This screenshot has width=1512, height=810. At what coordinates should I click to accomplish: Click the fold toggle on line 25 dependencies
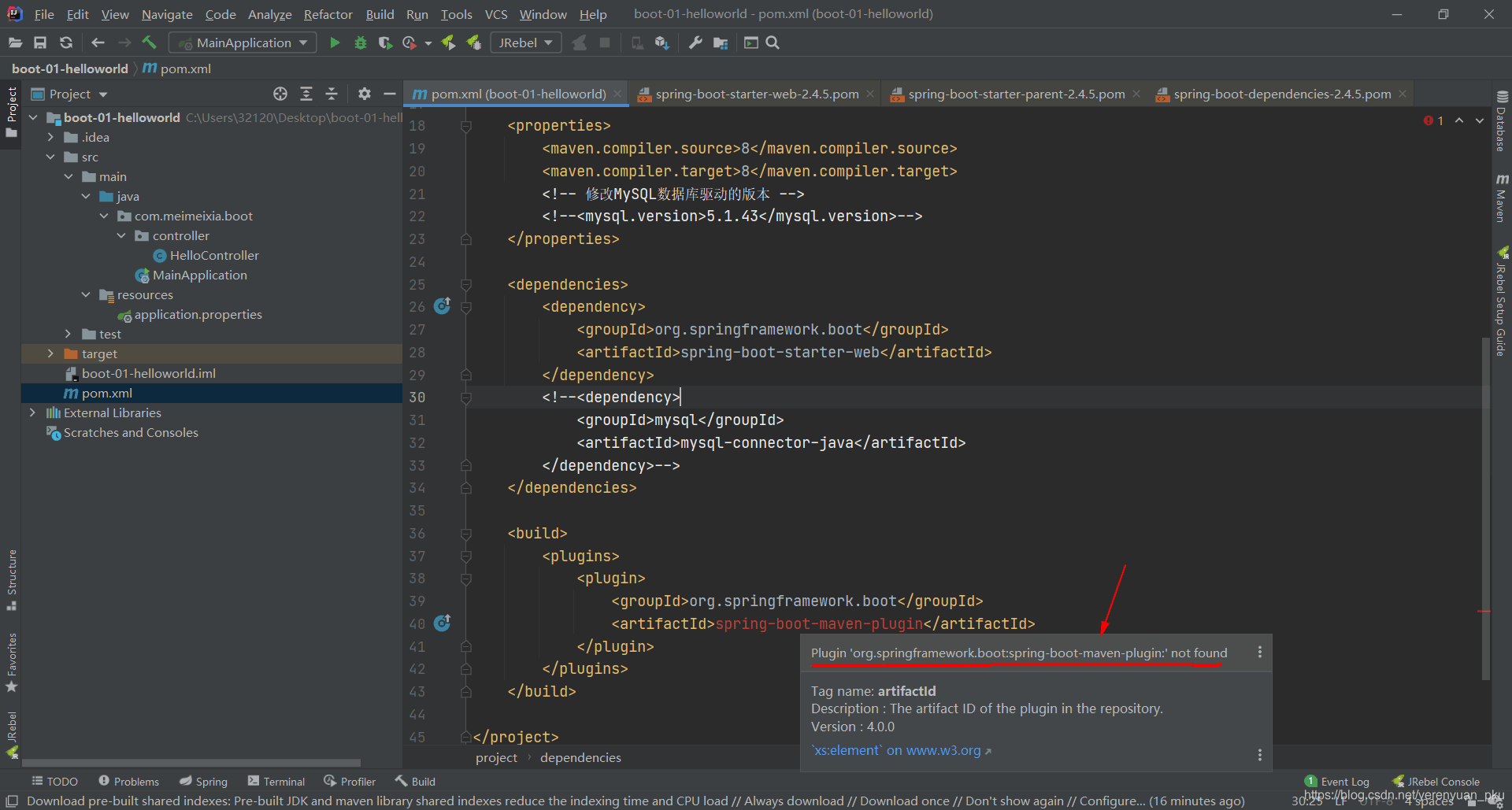pos(465,284)
